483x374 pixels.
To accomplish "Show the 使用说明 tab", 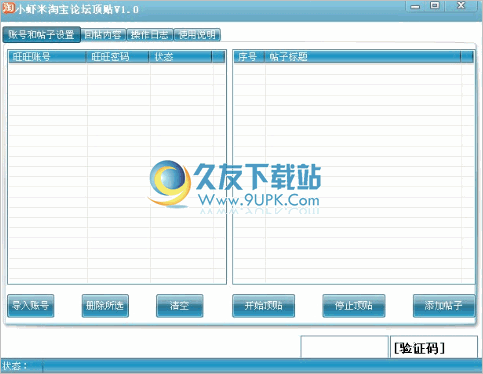I will 197,35.
